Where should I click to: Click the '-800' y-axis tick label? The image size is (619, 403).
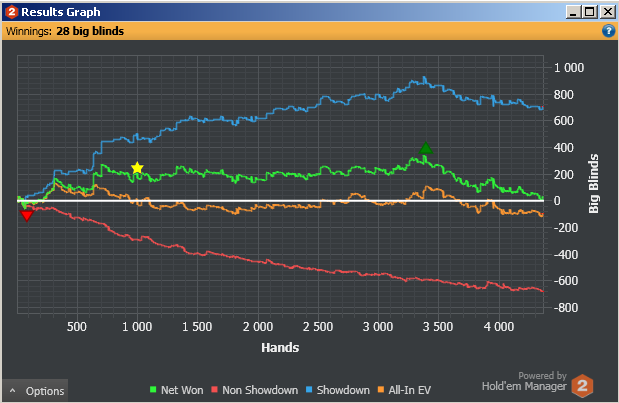tap(566, 307)
